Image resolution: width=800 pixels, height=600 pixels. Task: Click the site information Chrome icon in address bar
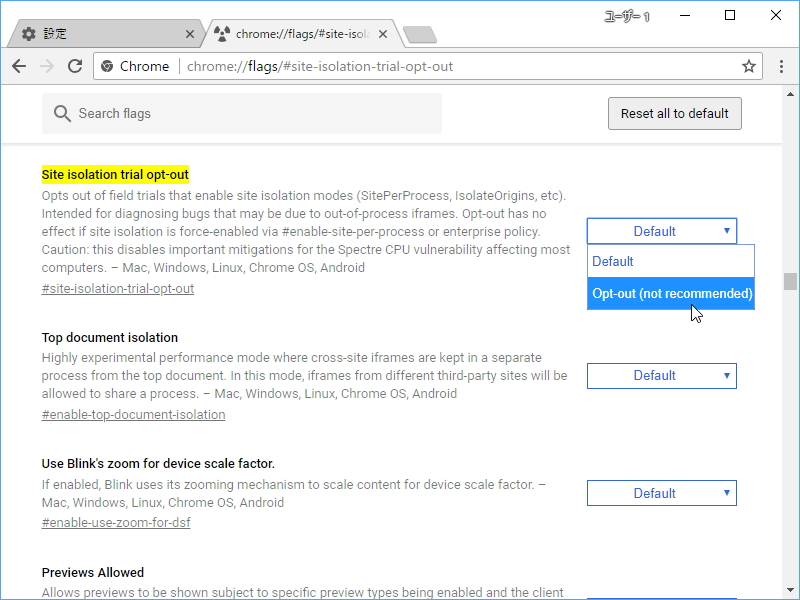pos(109,66)
